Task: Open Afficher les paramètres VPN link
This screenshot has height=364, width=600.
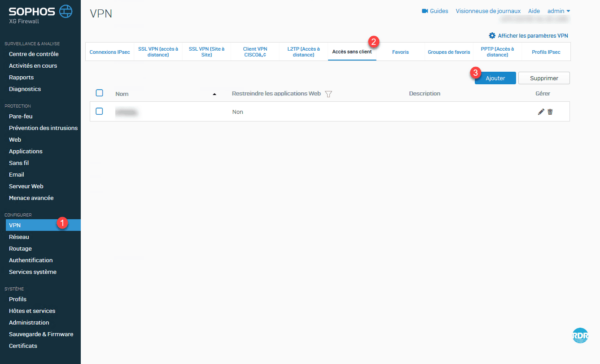Action: 533,36
